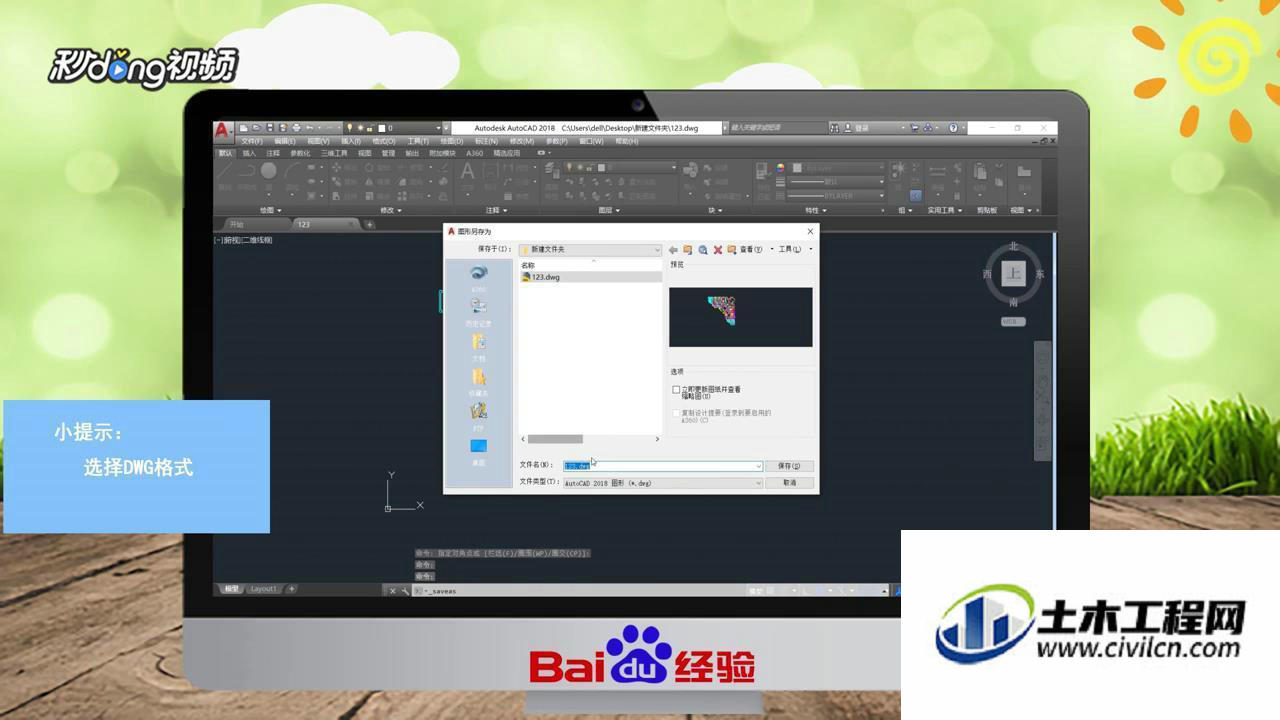Click the 保存(S) button
The image size is (1280, 720).
(x=789, y=466)
